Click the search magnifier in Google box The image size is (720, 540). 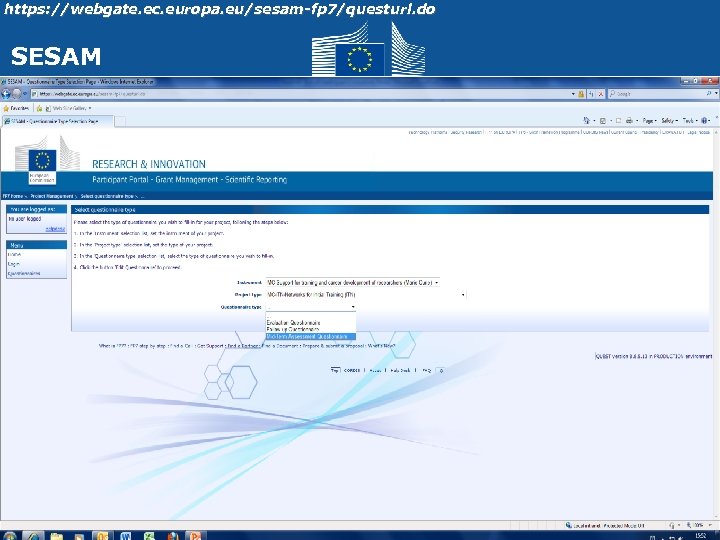pos(709,94)
